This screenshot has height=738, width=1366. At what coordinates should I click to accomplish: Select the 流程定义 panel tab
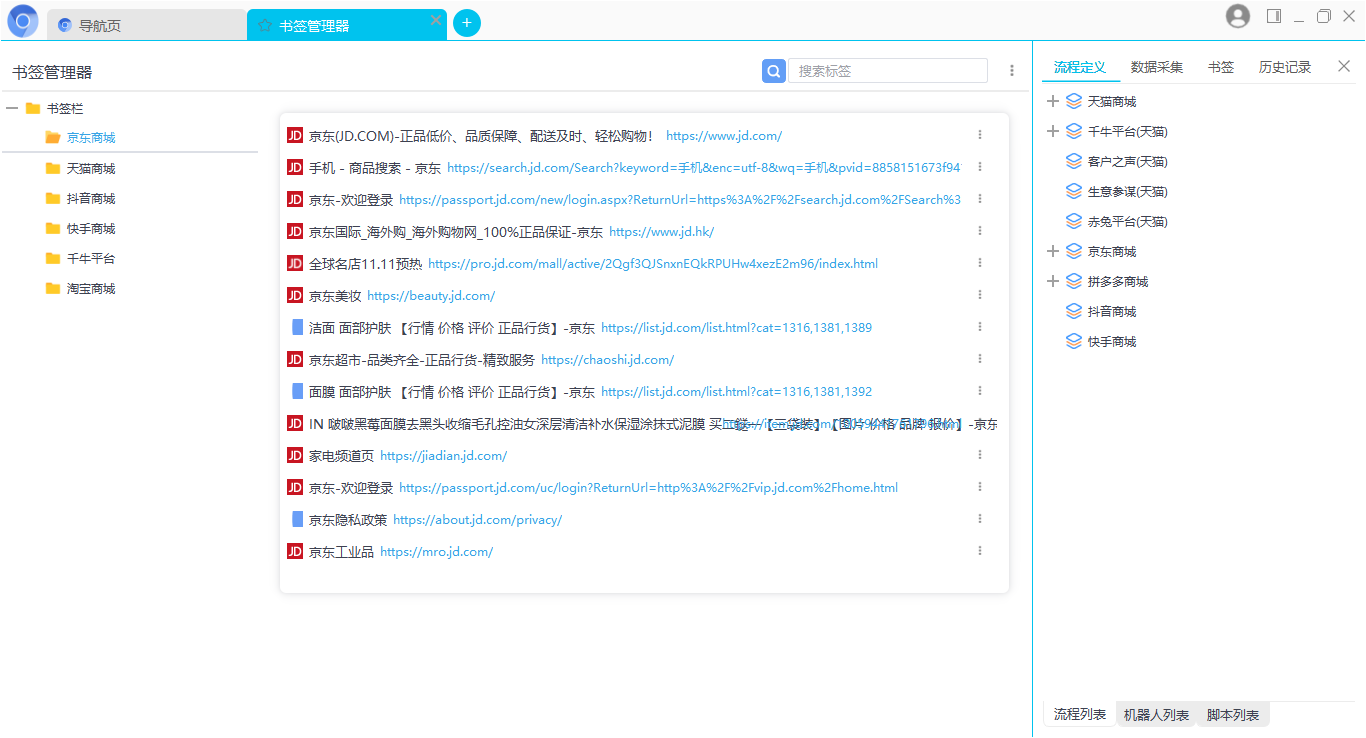[x=1080, y=67]
